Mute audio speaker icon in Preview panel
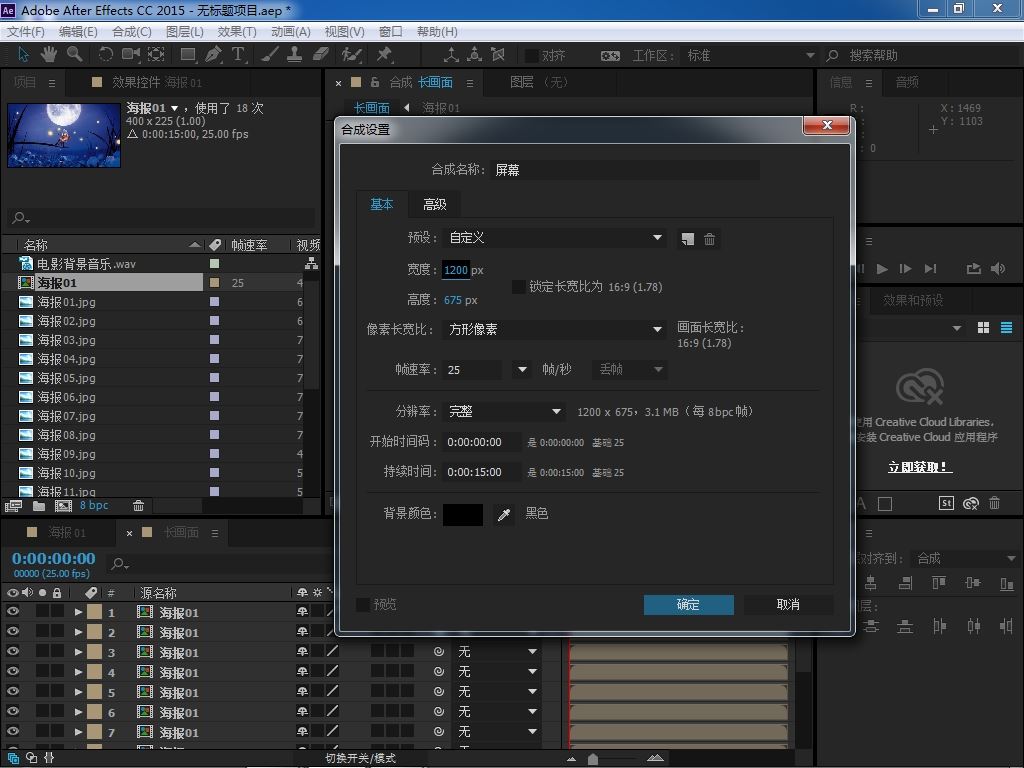Screen dimensions: 1024x768 (998, 268)
